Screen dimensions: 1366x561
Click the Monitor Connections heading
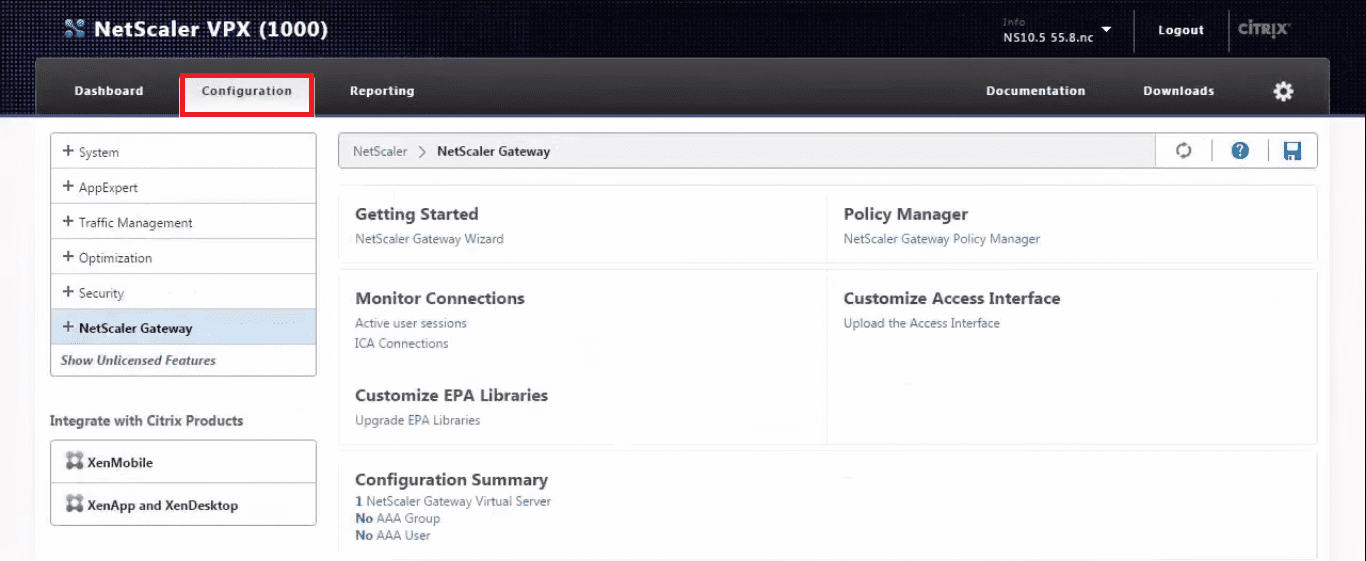[x=440, y=298]
